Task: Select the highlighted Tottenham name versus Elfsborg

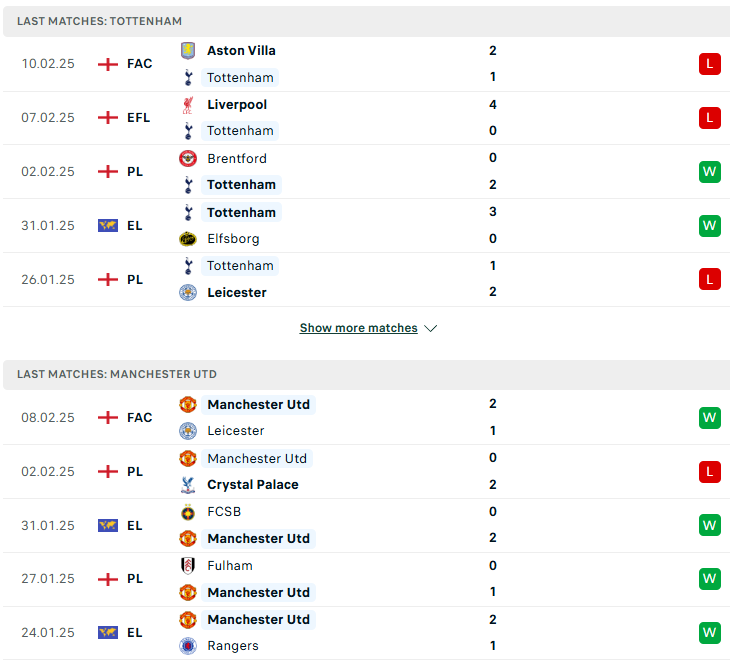Action: click(x=241, y=212)
